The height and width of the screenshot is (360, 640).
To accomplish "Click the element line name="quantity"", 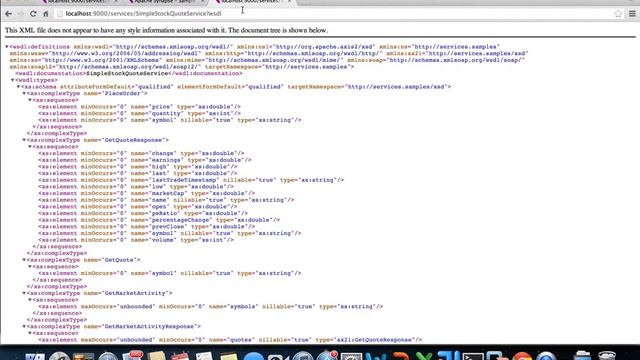I will pos(140,113).
